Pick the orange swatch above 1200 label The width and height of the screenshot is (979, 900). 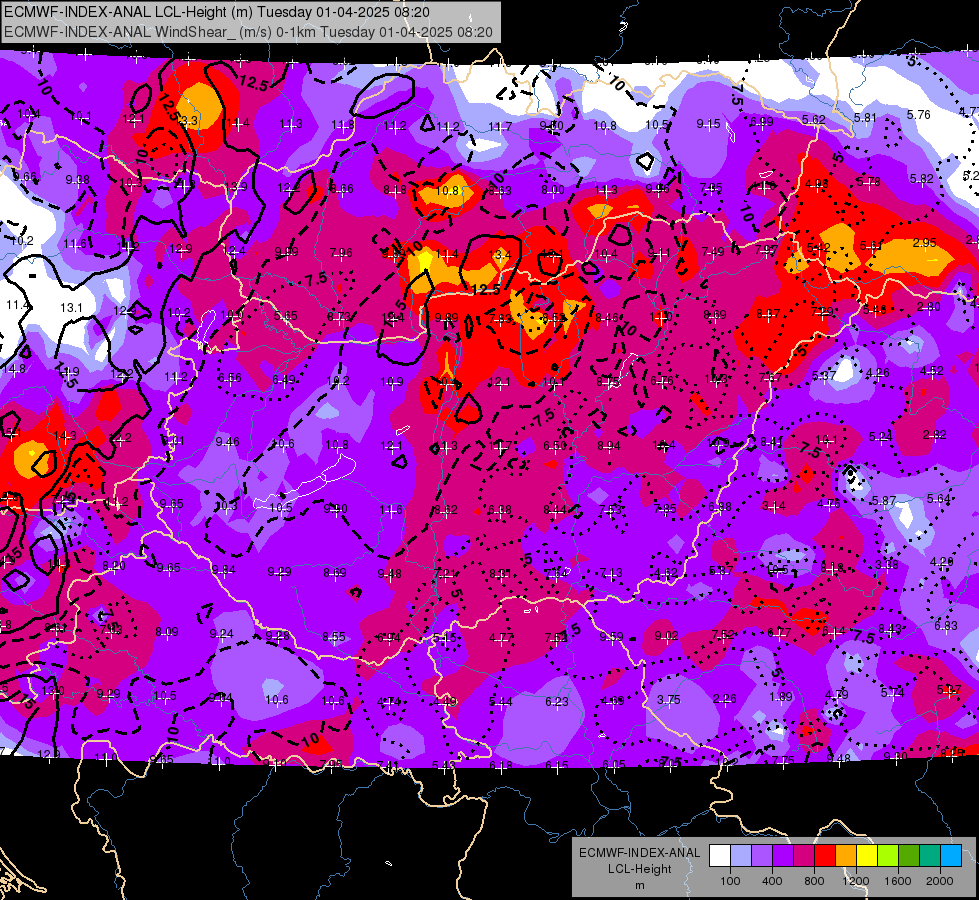[846, 856]
